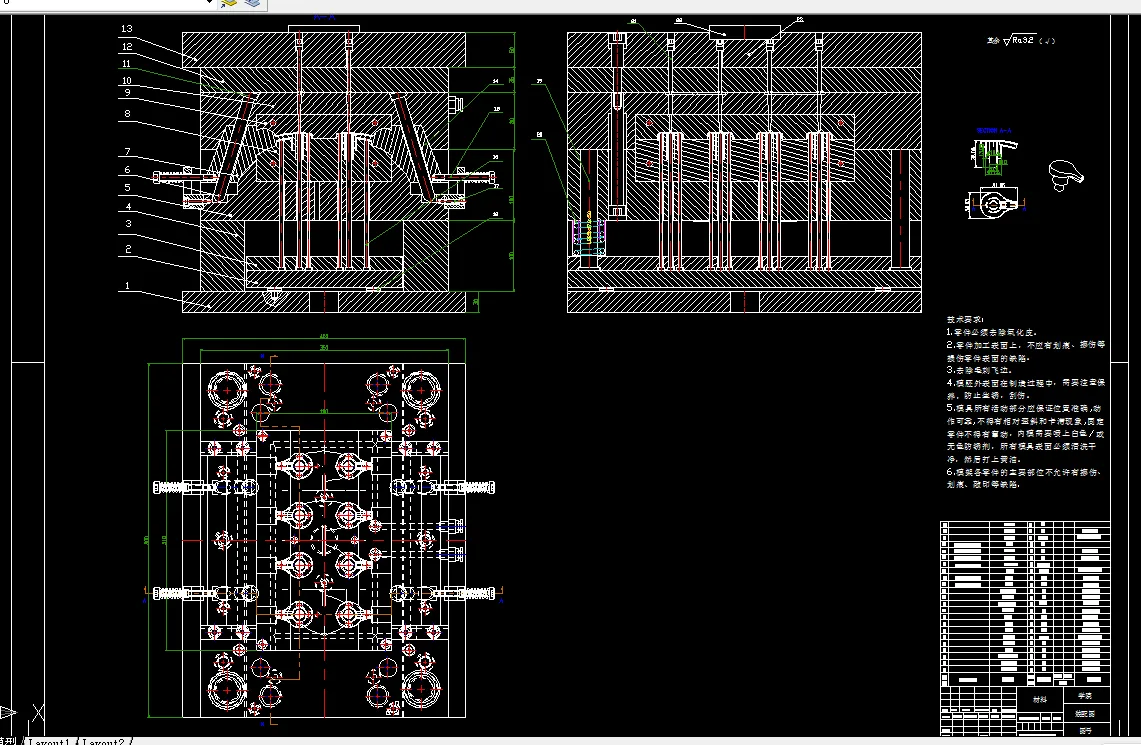Screen dimensions: 1141x745
Task: Click the yellow make-layer-current icon
Action: pos(228,3)
